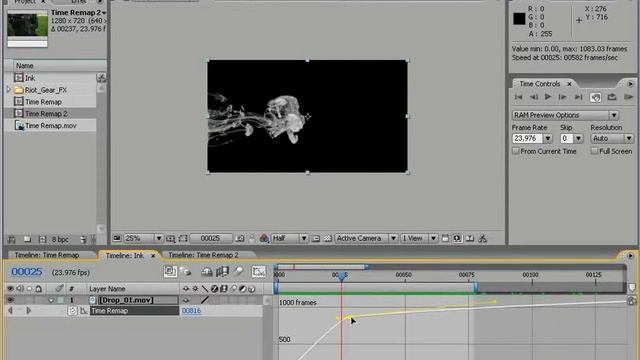Switch to the Timeline: Time Remap tab
This screenshot has width=640, height=360.
pyautogui.click(x=47, y=255)
